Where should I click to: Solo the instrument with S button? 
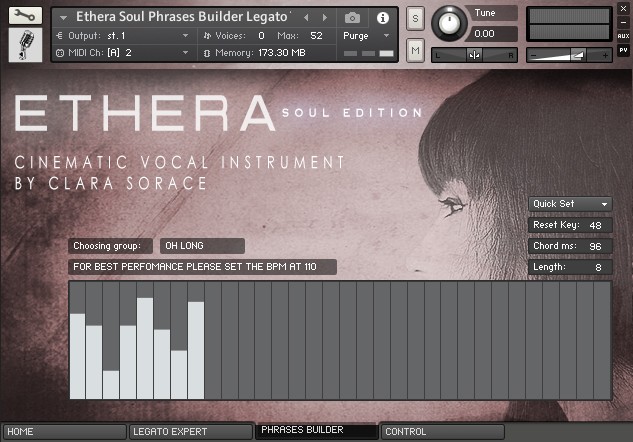click(415, 19)
